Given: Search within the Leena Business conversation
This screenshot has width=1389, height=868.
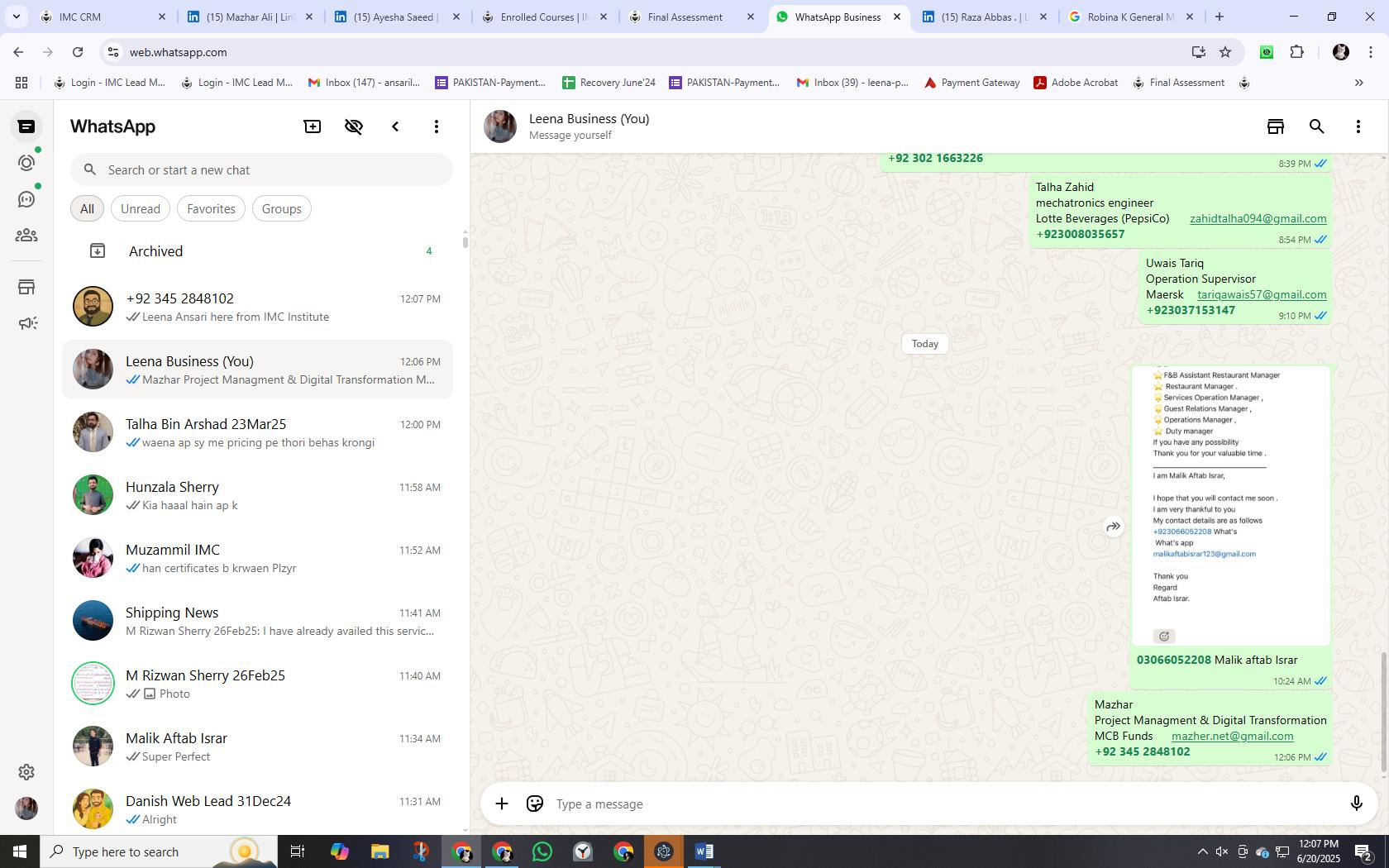Looking at the screenshot, I should point(1317,126).
